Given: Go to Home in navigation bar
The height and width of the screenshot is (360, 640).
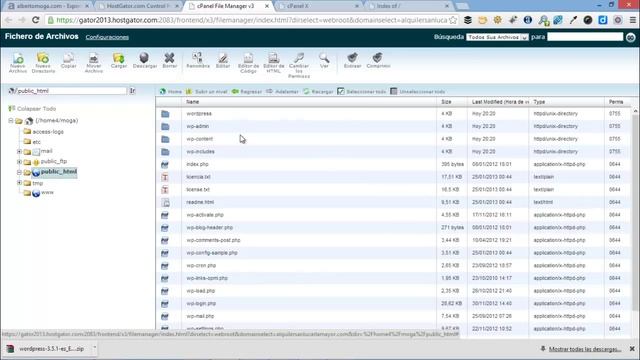Looking at the screenshot, I should (171, 91).
